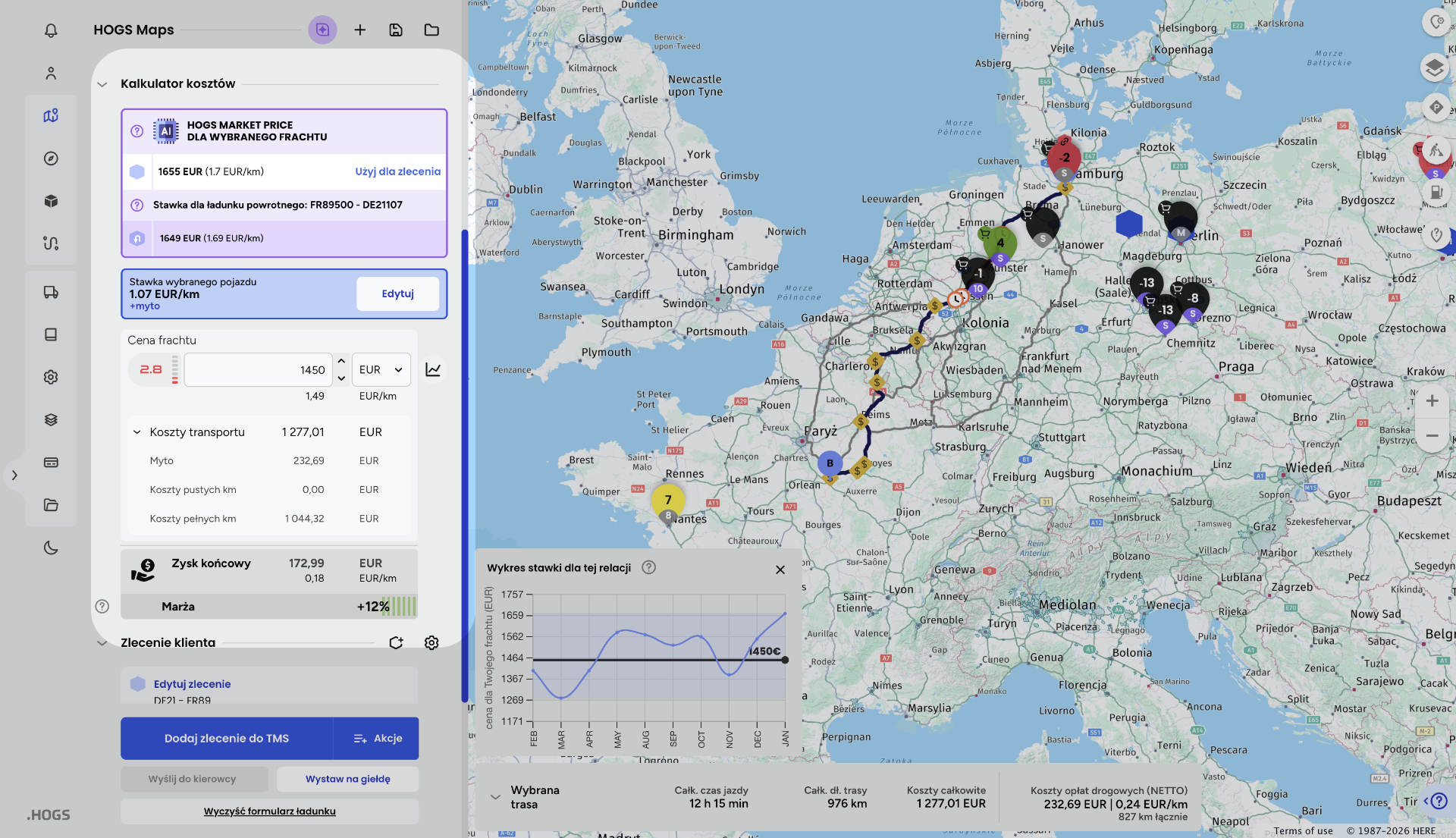Screen dimensions: 1456x838
Task: Zoom in on the map
Action: (x=1432, y=400)
